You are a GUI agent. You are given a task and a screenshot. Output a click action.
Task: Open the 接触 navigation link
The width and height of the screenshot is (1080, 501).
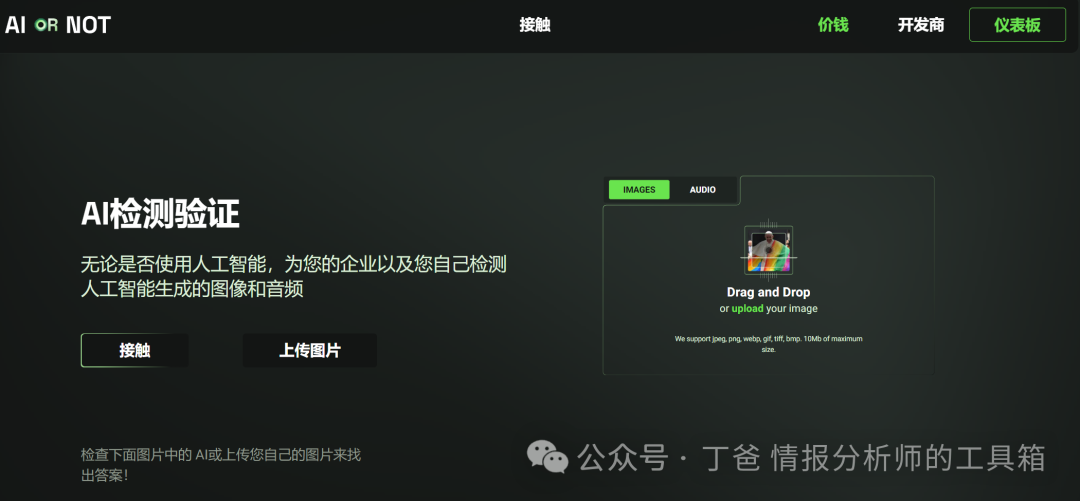(535, 25)
